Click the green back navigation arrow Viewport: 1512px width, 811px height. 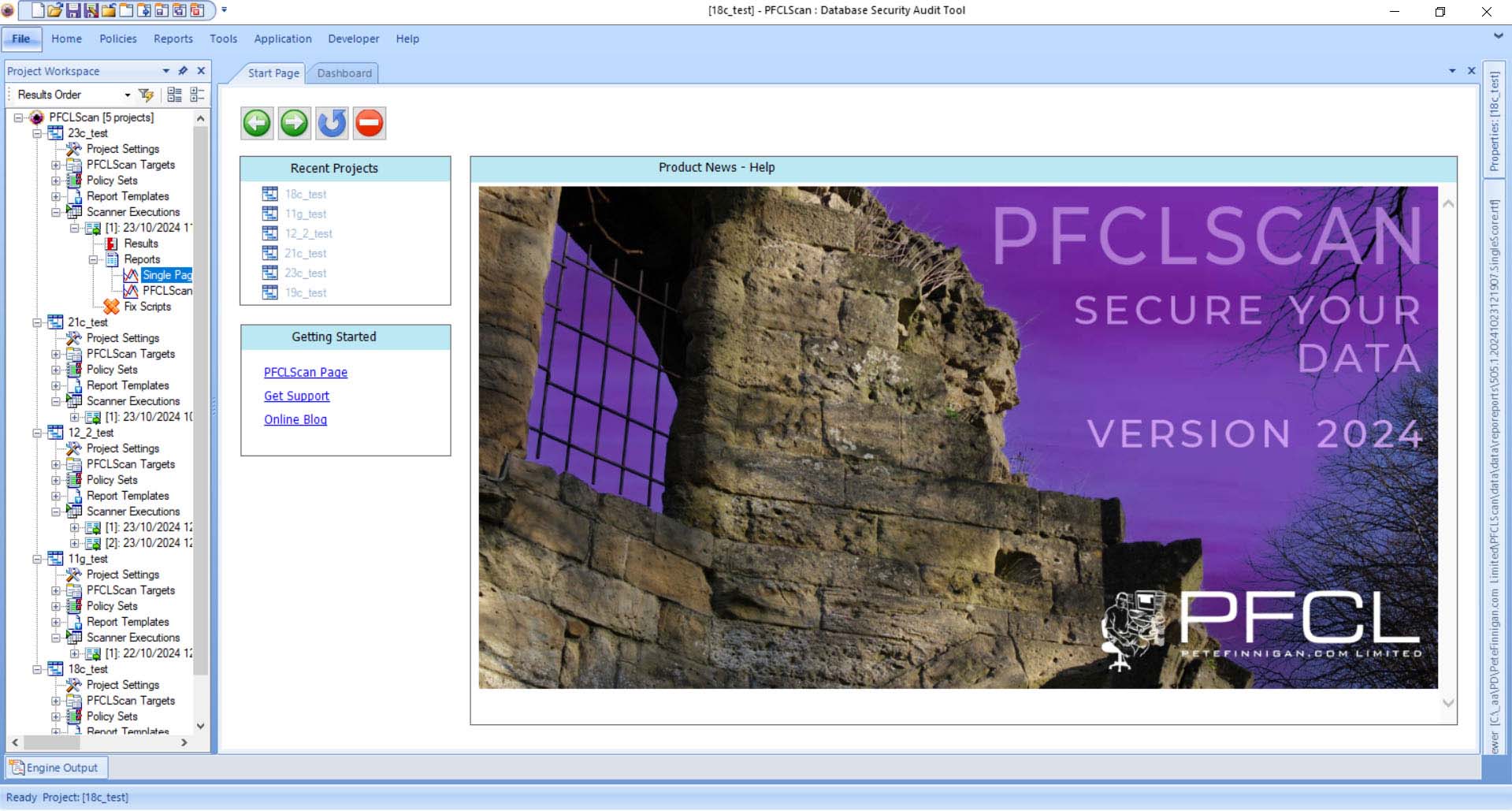pos(257,123)
